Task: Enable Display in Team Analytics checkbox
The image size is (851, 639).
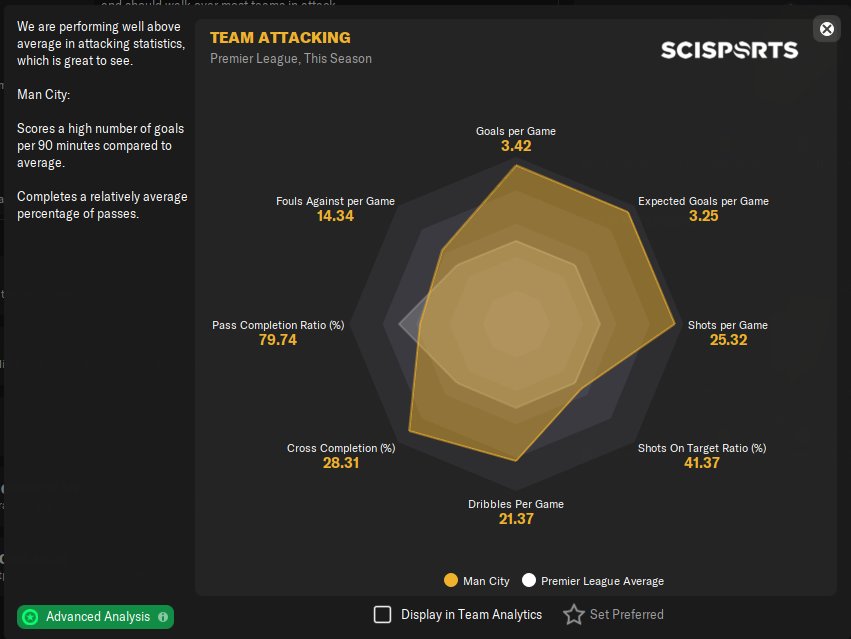Action: (382, 615)
